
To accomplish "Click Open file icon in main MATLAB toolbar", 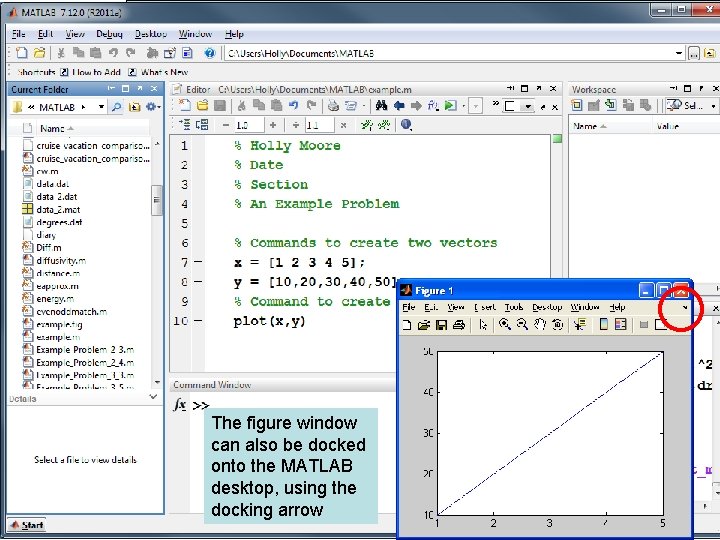I will (39, 53).
